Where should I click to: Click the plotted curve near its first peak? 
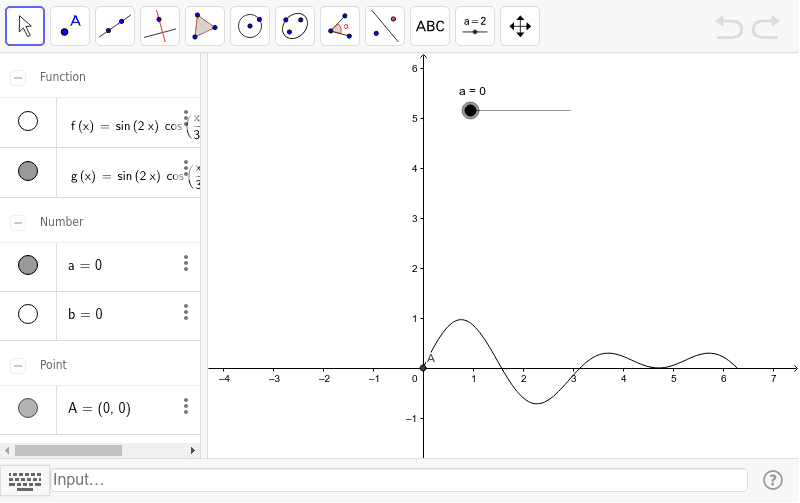coord(461,320)
